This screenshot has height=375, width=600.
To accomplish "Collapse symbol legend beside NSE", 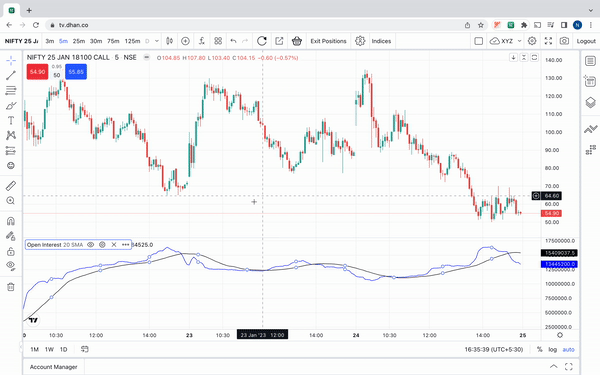I will (x=146, y=57).
